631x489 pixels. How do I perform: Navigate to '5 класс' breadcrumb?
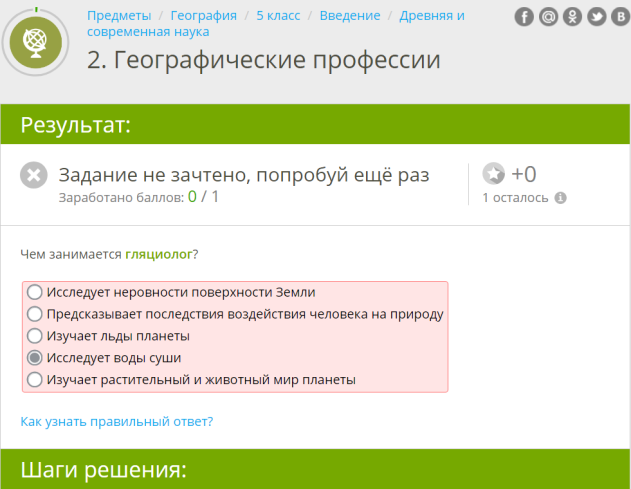[278, 15]
